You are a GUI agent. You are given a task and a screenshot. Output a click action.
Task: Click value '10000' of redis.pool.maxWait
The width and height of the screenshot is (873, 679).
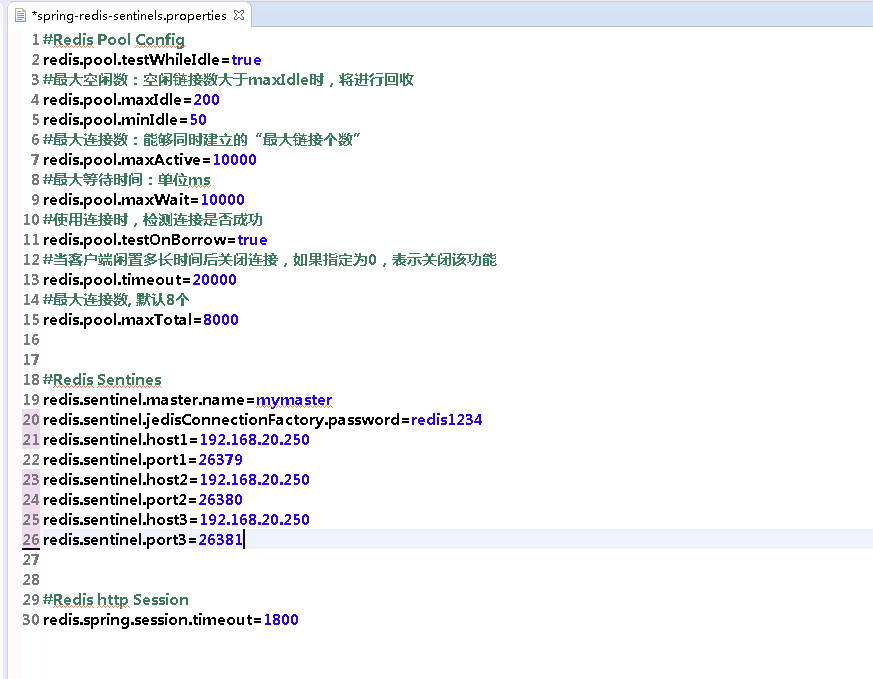click(223, 200)
